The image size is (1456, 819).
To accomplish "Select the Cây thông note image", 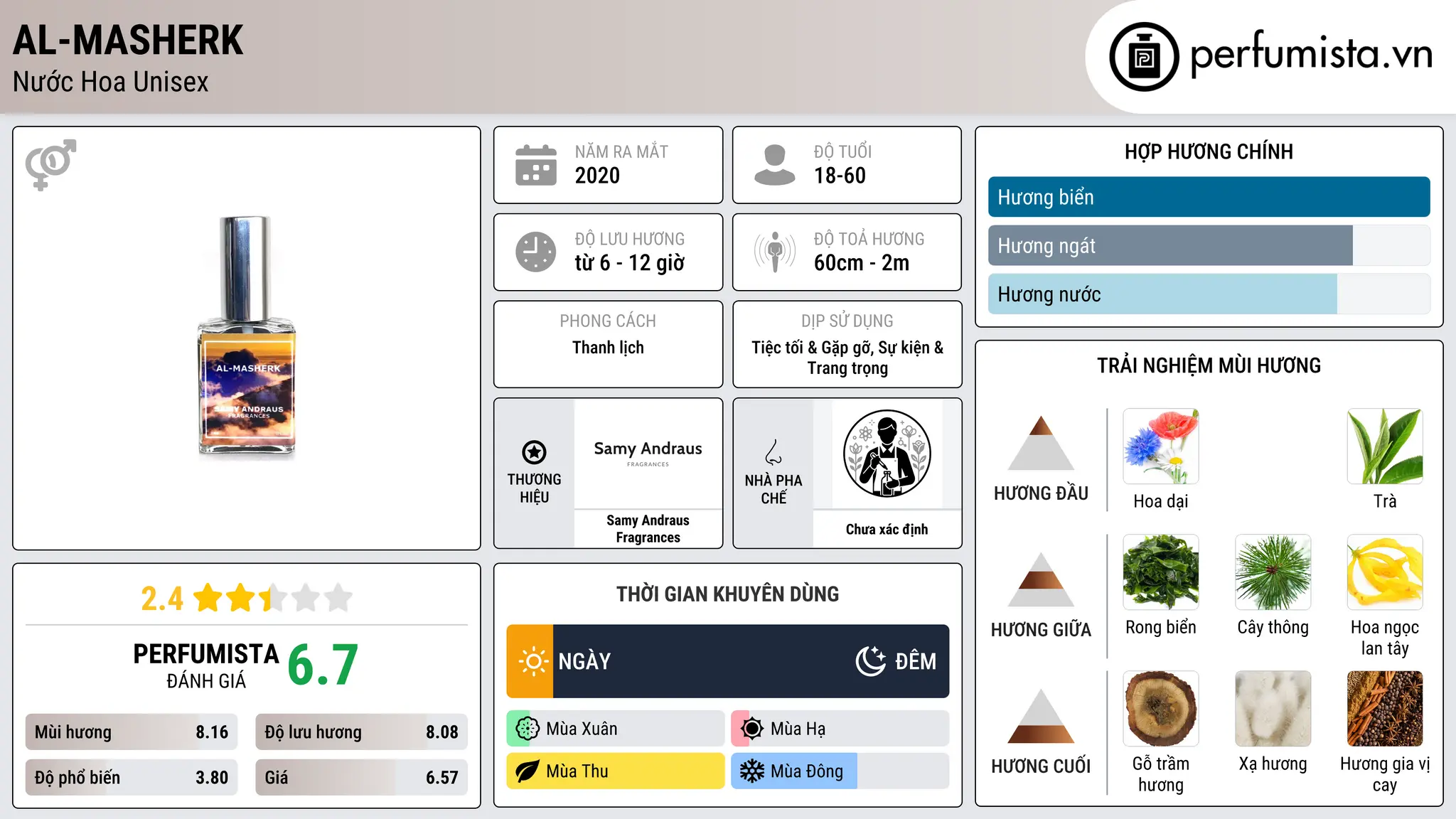I will point(1273,572).
